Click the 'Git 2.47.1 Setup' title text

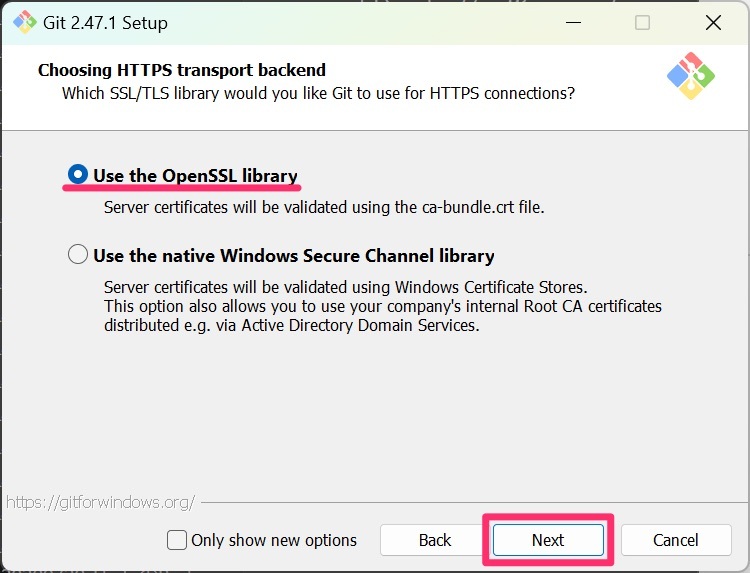(x=105, y=23)
